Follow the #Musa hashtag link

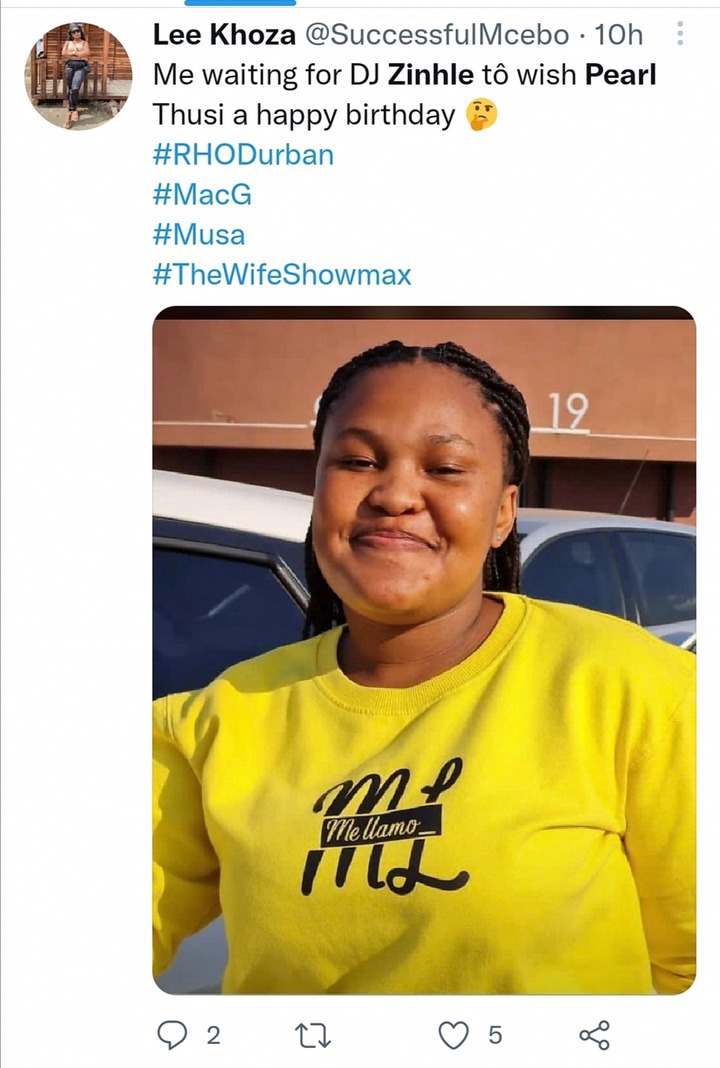pyautogui.click(x=199, y=235)
